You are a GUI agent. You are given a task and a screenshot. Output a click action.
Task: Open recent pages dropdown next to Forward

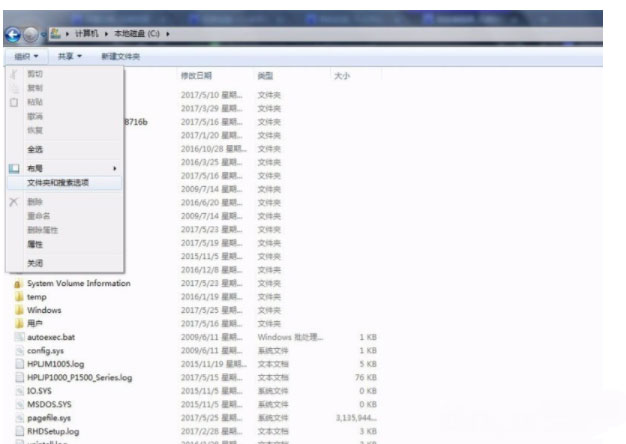[44, 35]
